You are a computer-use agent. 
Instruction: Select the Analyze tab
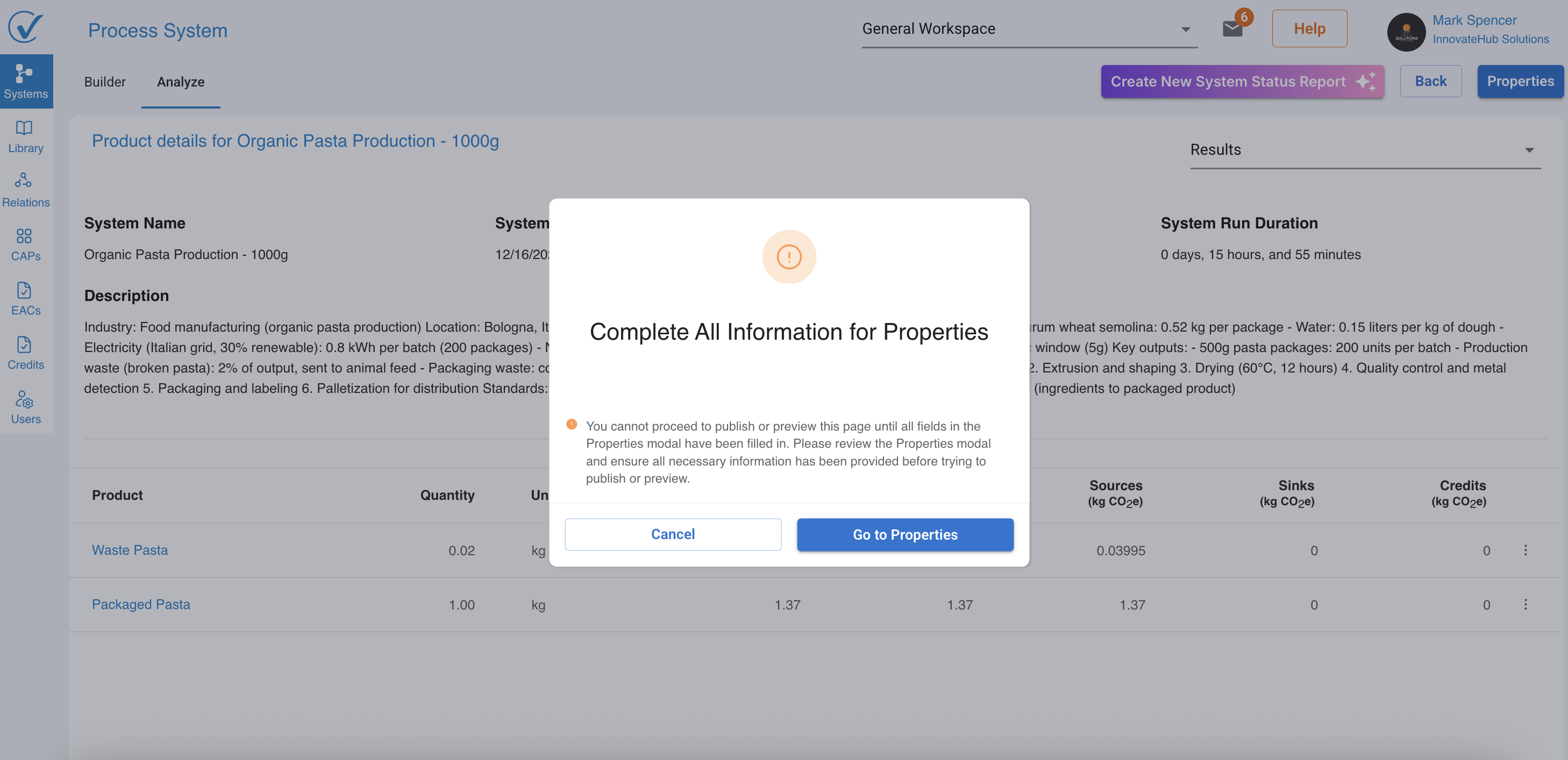click(x=180, y=82)
